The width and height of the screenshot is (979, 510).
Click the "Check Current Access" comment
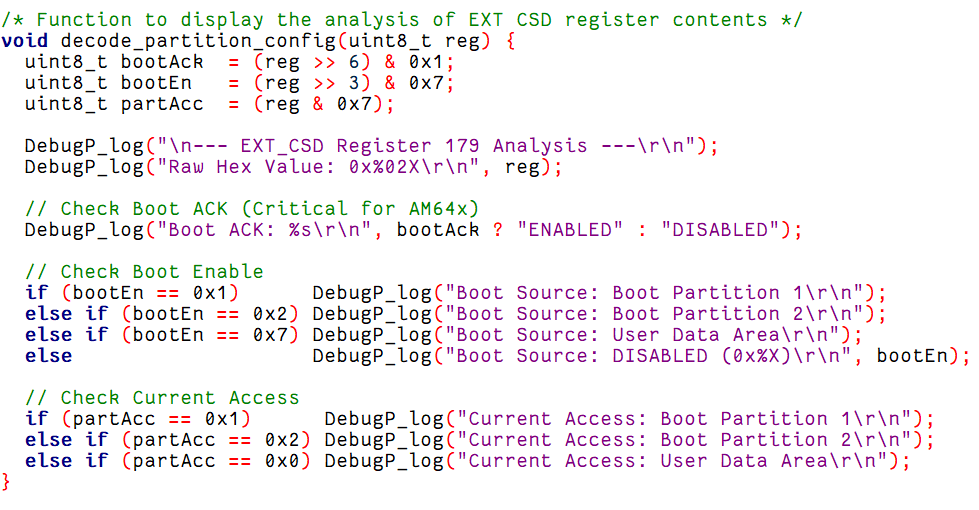point(162,398)
